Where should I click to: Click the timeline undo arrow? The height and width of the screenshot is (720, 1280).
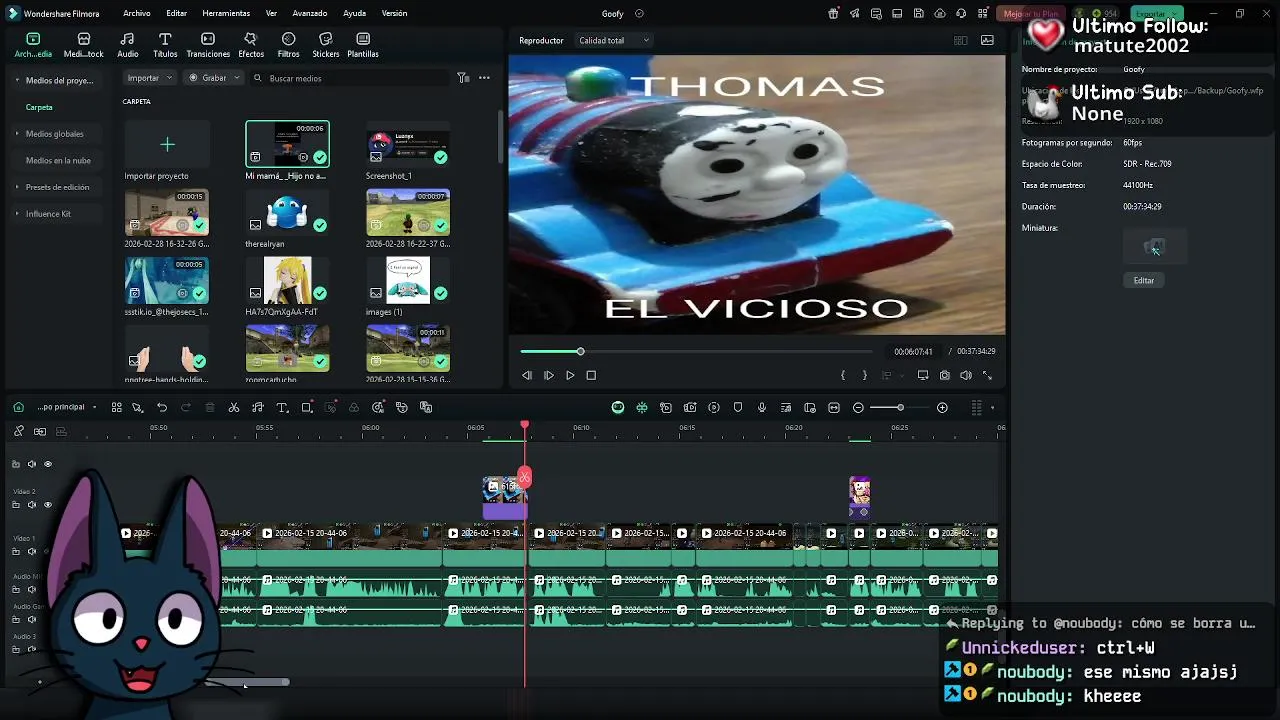pos(162,407)
